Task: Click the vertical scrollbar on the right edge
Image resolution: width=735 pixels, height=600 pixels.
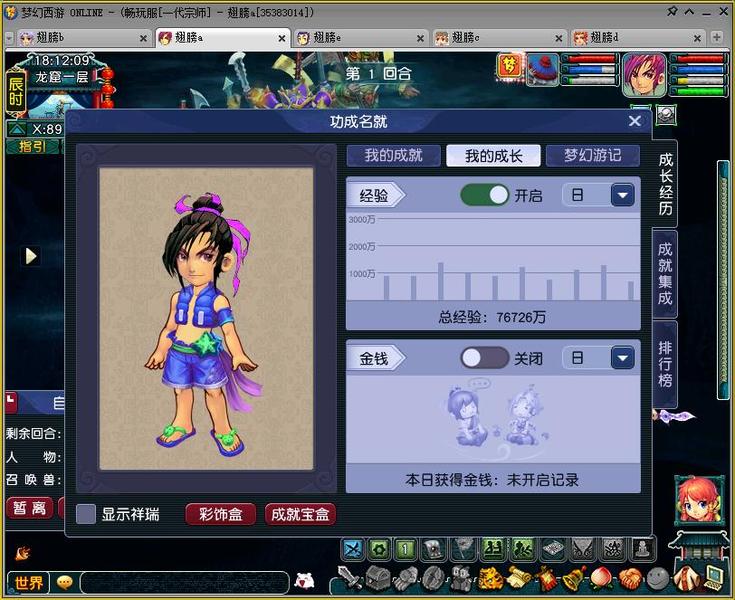Action: click(723, 280)
